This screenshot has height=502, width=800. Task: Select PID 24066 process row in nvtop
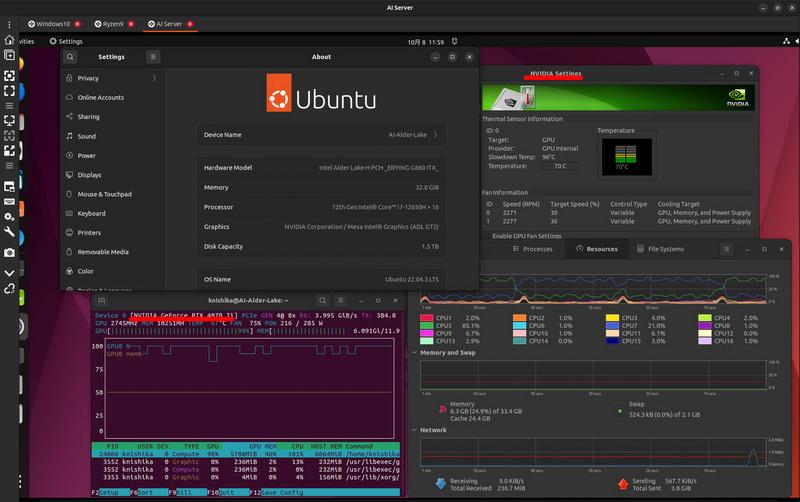(246, 454)
